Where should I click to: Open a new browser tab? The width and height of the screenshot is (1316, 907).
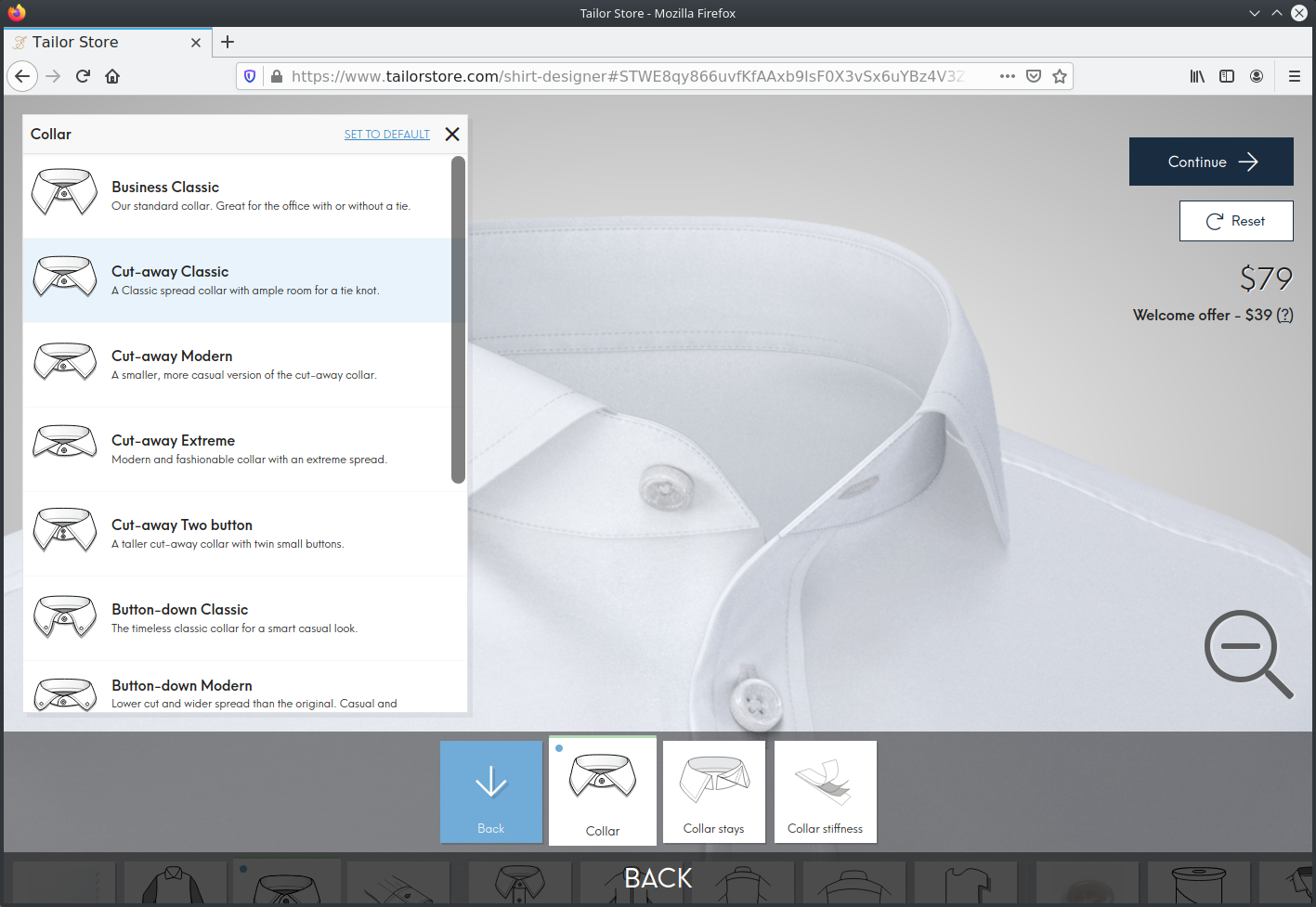pyautogui.click(x=228, y=42)
